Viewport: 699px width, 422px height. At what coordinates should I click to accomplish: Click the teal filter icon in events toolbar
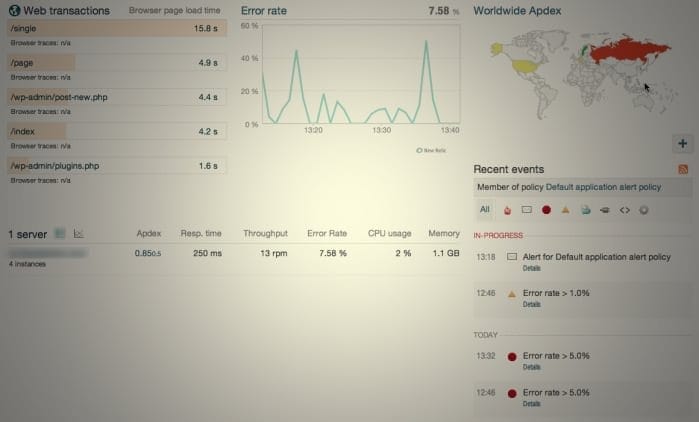[585, 210]
